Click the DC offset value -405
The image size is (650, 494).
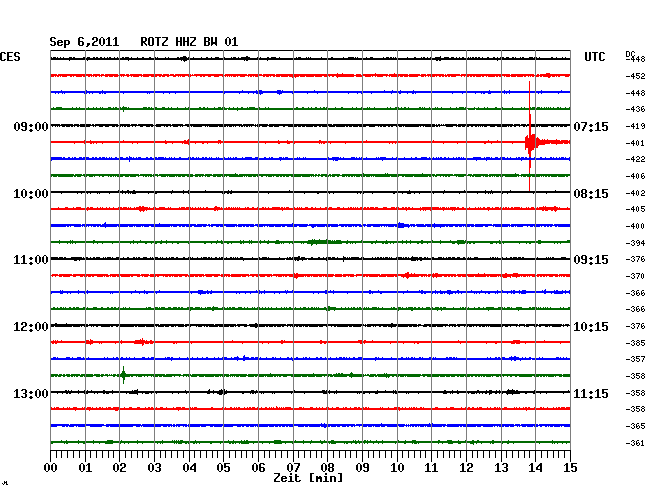[x=635, y=209]
